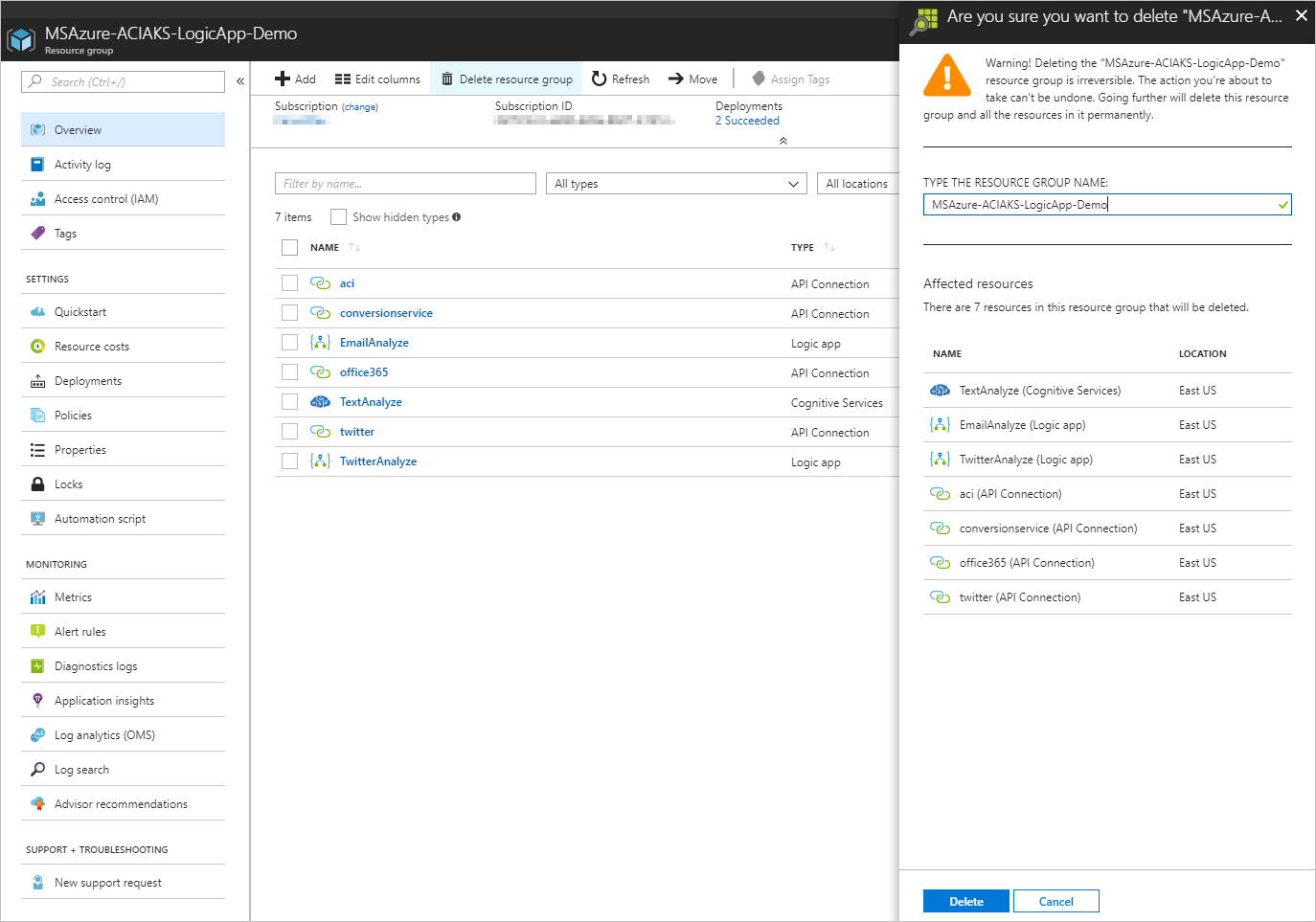The height and width of the screenshot is (922, 1316).
Task: Check the box for TwitterAnalyze resource
Action: point(289,461)
